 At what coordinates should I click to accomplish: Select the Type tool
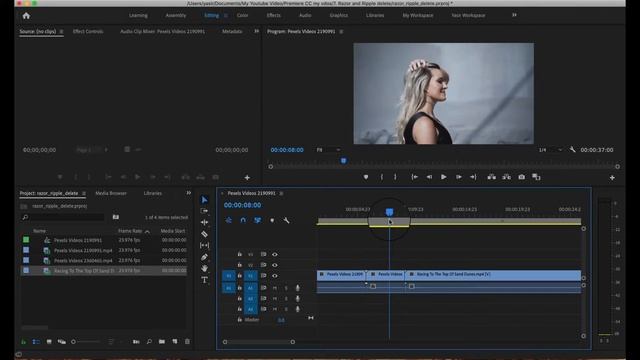click(x=204, y=280)
